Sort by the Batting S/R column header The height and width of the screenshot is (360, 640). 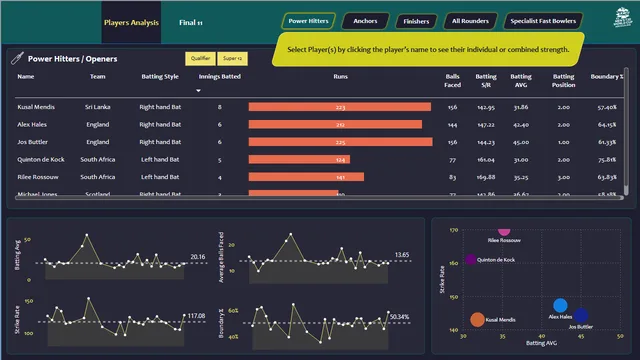click(486, 81)
